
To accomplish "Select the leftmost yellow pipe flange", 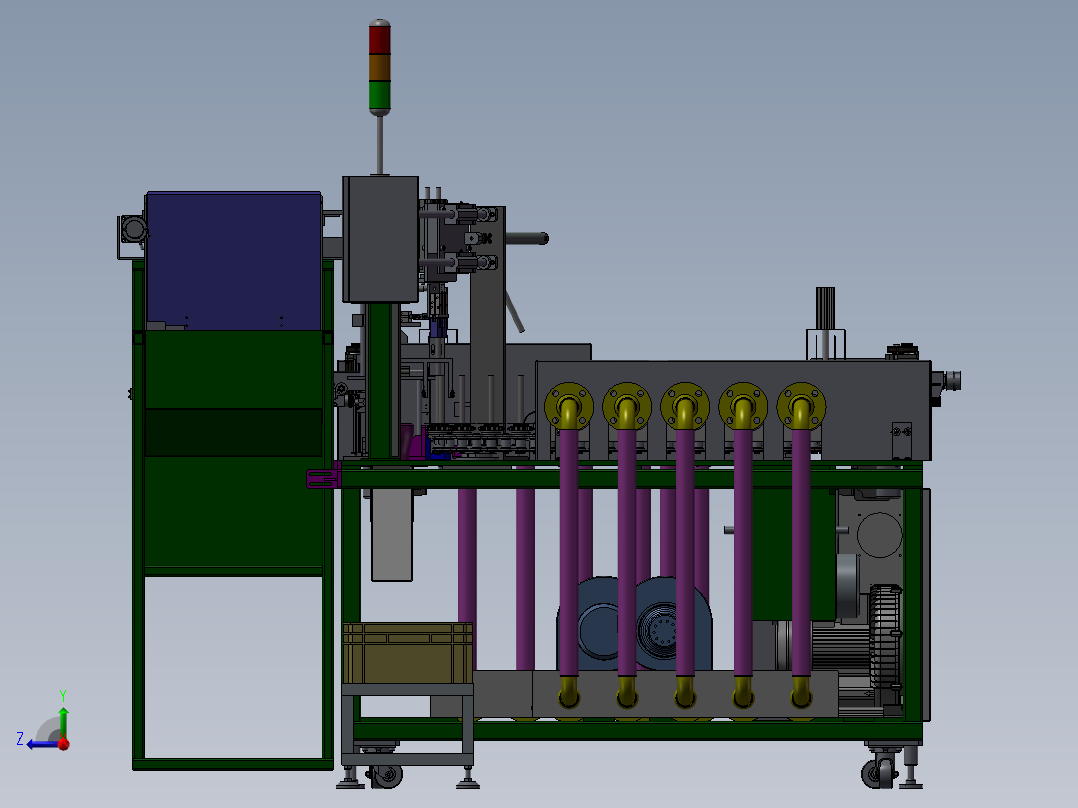I will pos(569,406).
